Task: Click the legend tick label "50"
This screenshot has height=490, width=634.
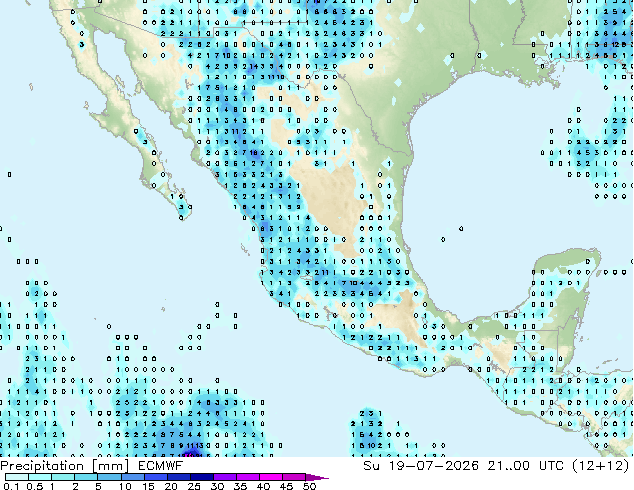Action: 309,486
